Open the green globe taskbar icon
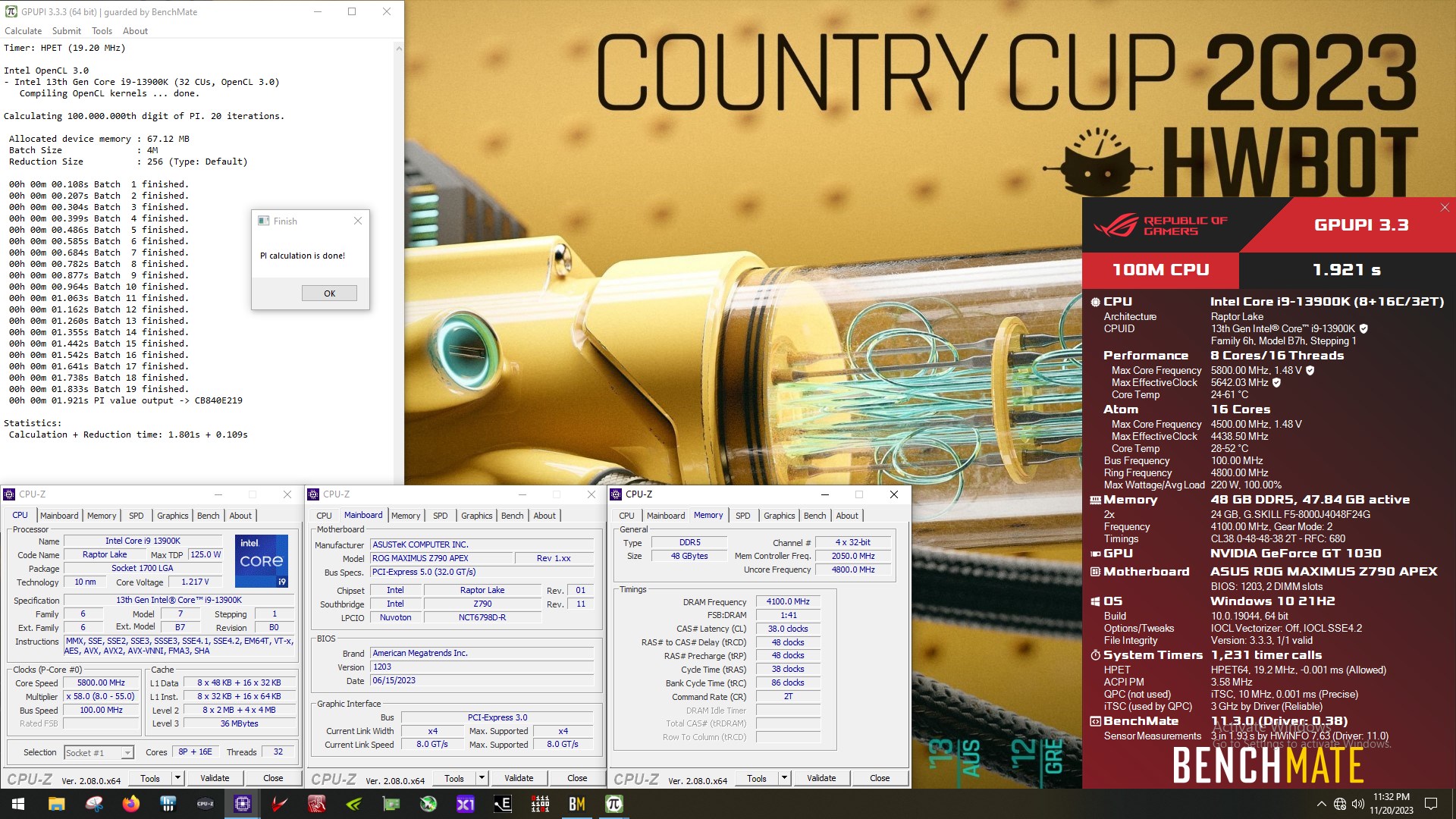This screenshot has width=1456, height=819. [x=428, y=804]
